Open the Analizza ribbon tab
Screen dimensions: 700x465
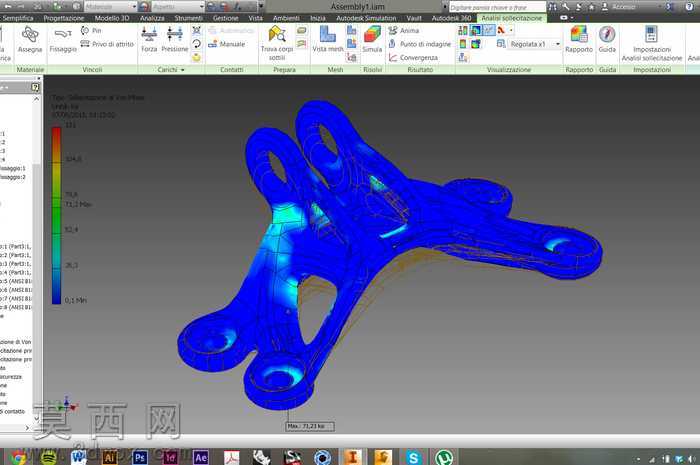(x=152, y=18)
